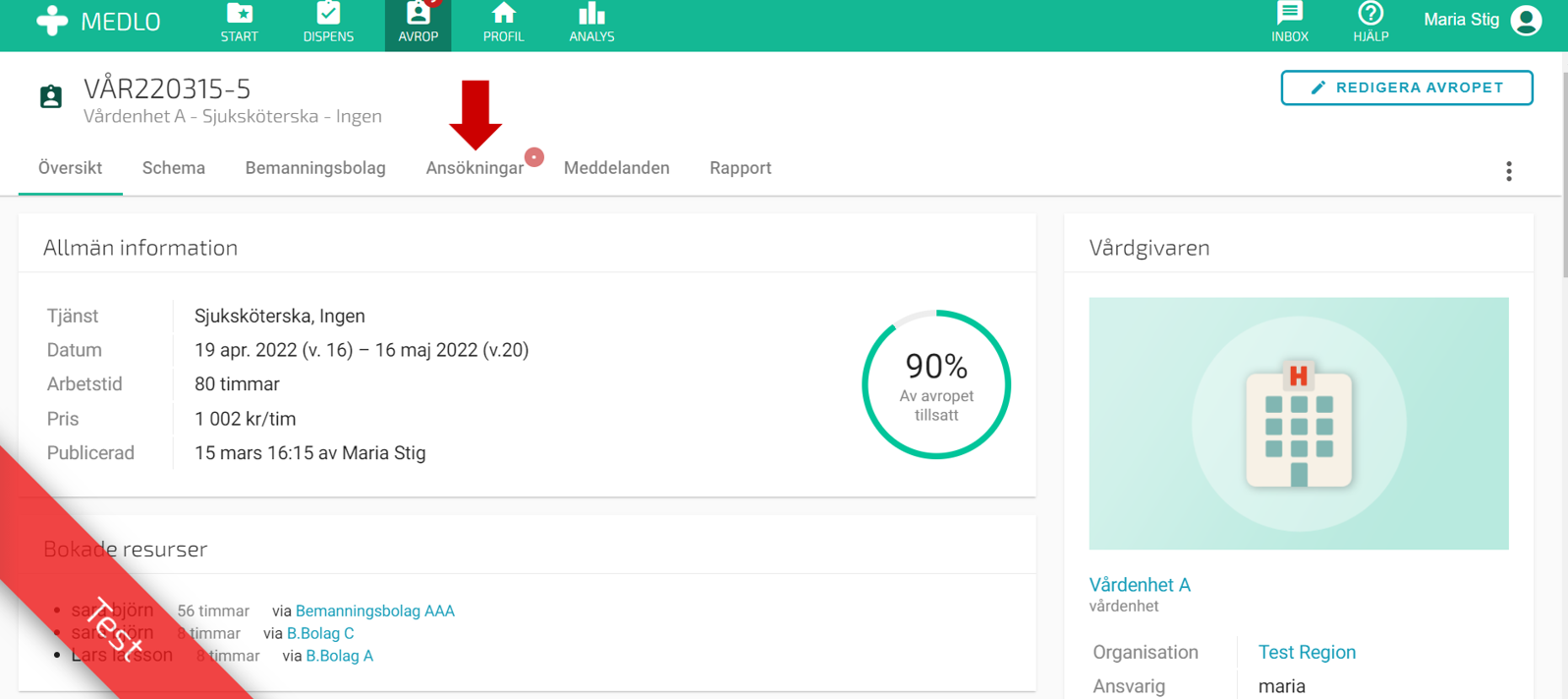Click the 'Vårdenhet A - Sjuksköterska - Ingen' subtitle
Viewport: 1568px width, 699px height.
233,116
